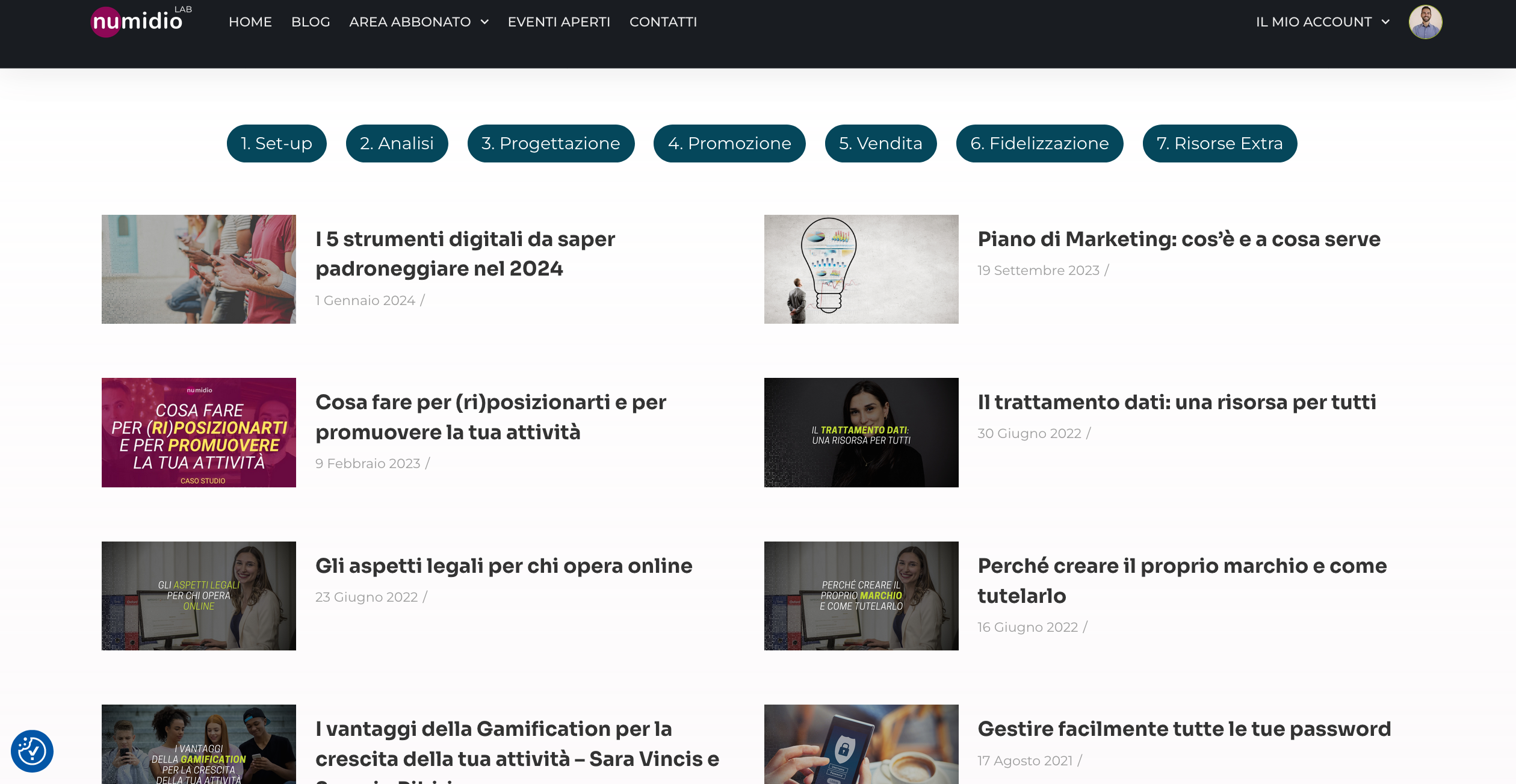The width and height of the screenshot is (1516, 784).
Task: Expand the IL MIO ACCOUNT chevron arrow
Action: (x=1384, y=21)
